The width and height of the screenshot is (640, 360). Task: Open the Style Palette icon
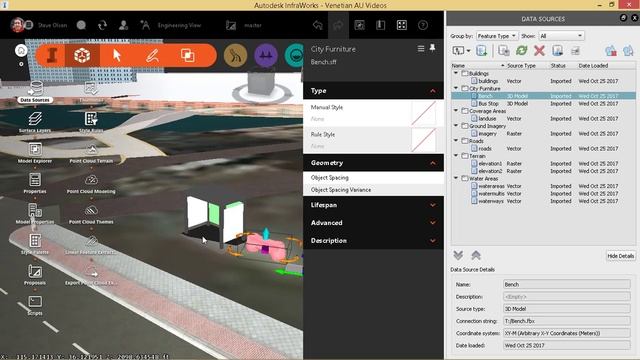[35, 241]
